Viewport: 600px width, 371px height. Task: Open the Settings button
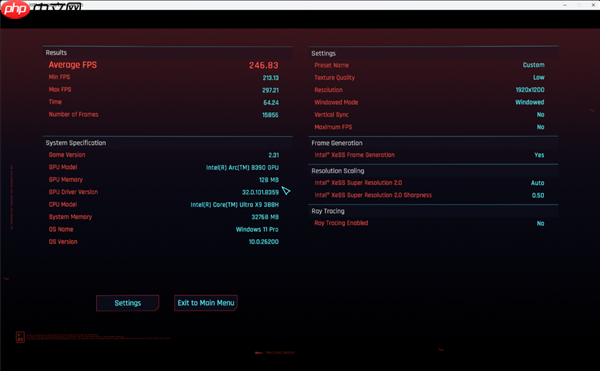[127, 303]
